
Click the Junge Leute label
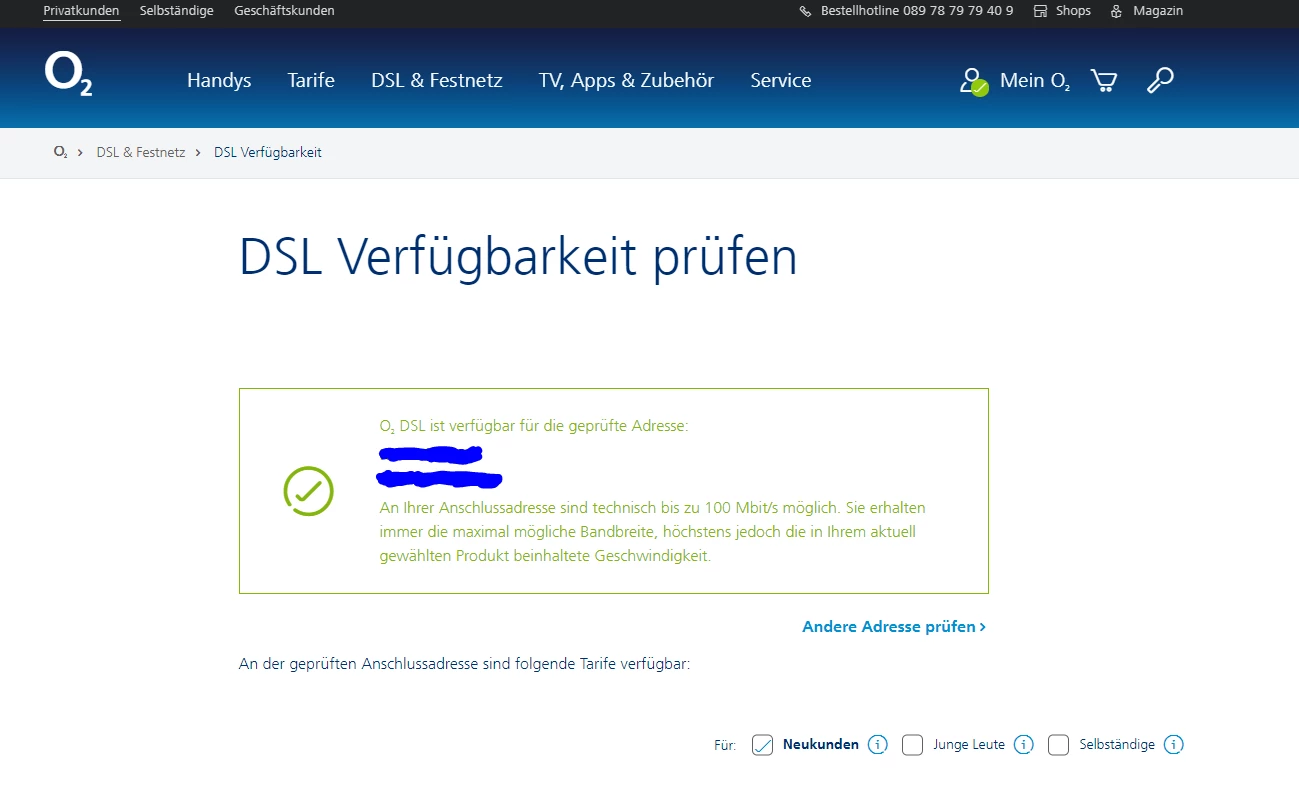[x=969, y=745]
